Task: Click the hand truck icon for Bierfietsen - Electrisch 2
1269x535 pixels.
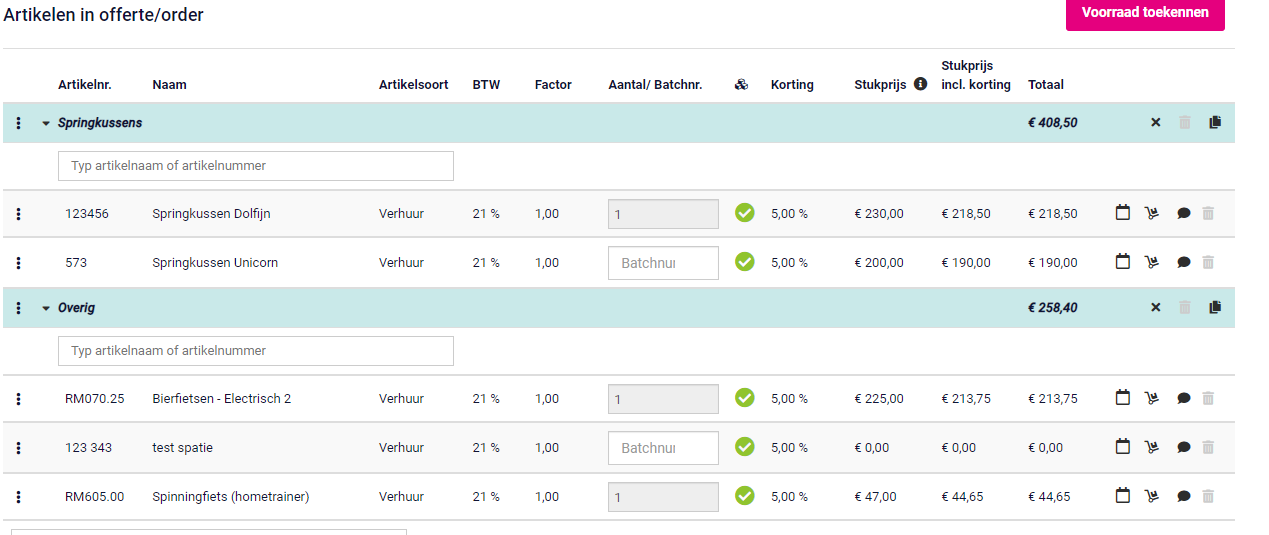Action: click(1152, 398)
